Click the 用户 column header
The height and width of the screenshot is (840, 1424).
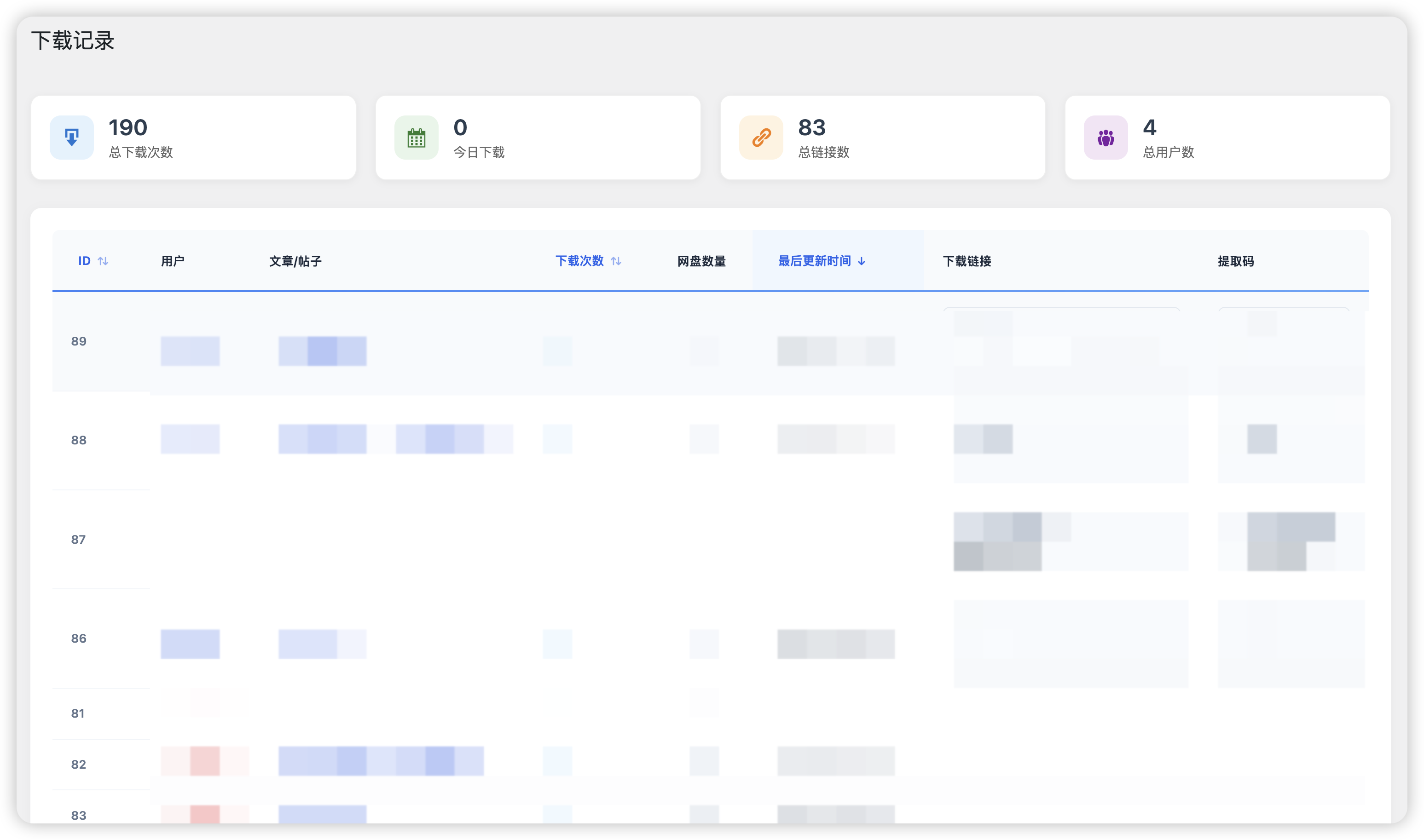point(173,261)
